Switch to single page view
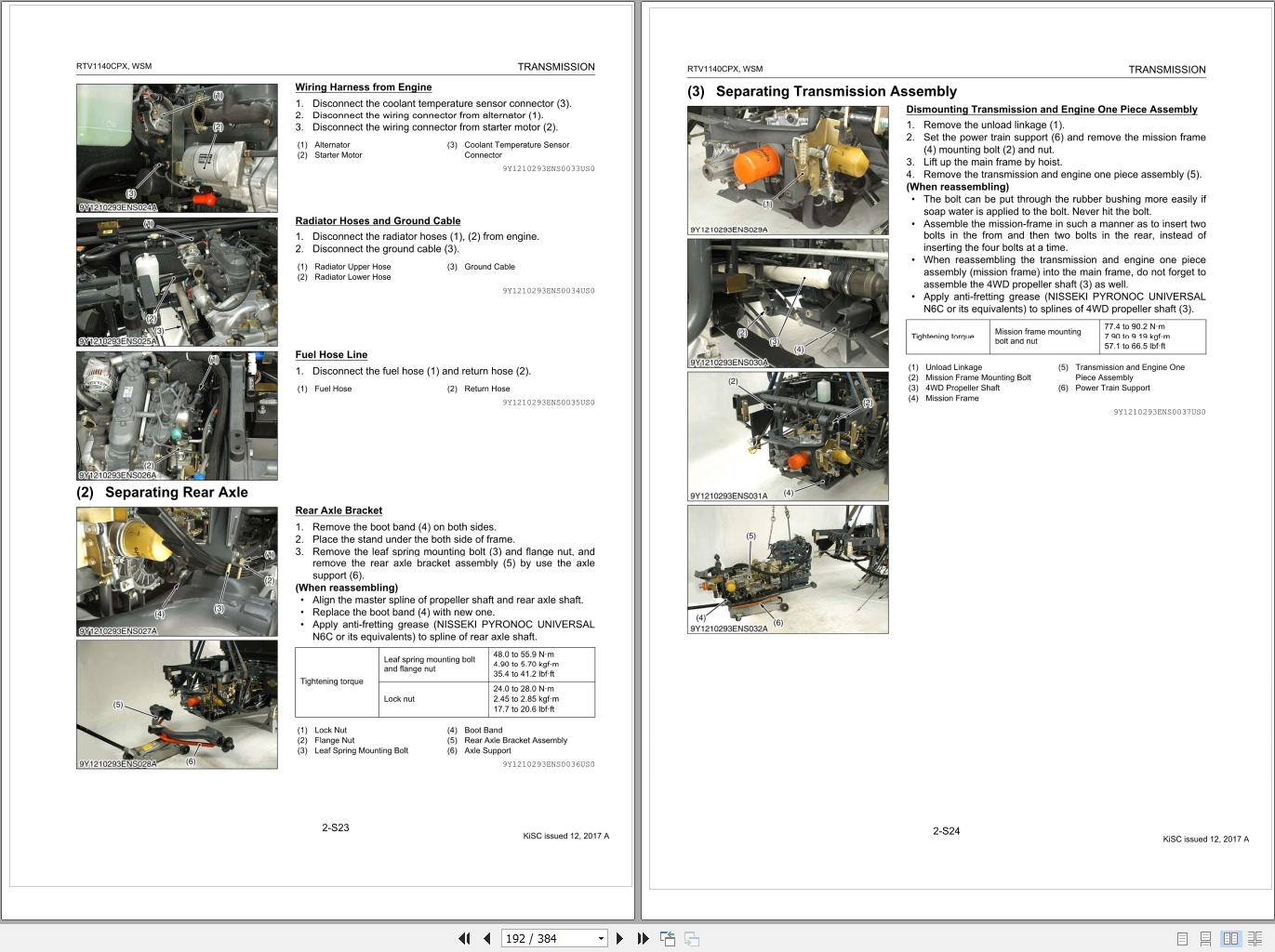The height and width of the screenshot is (952, 1275). [x=1182, y=939]
